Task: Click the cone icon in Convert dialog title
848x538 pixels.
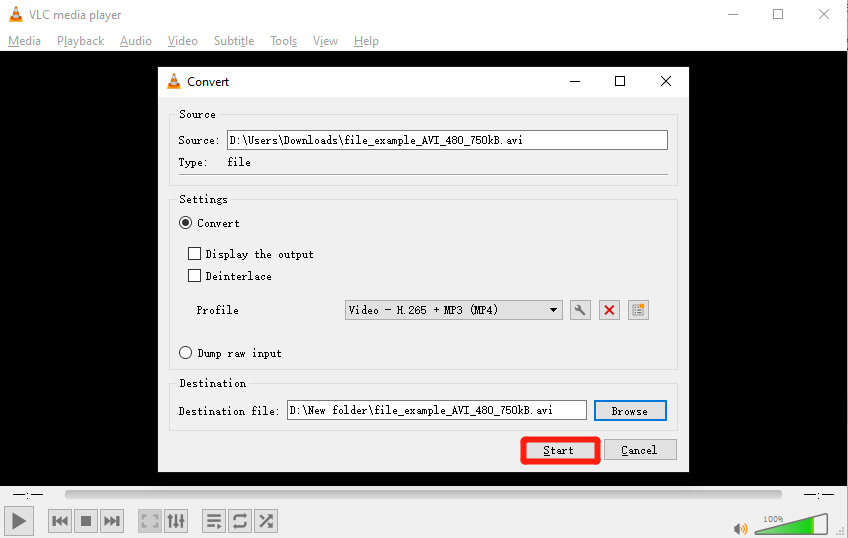Action: 174,82
